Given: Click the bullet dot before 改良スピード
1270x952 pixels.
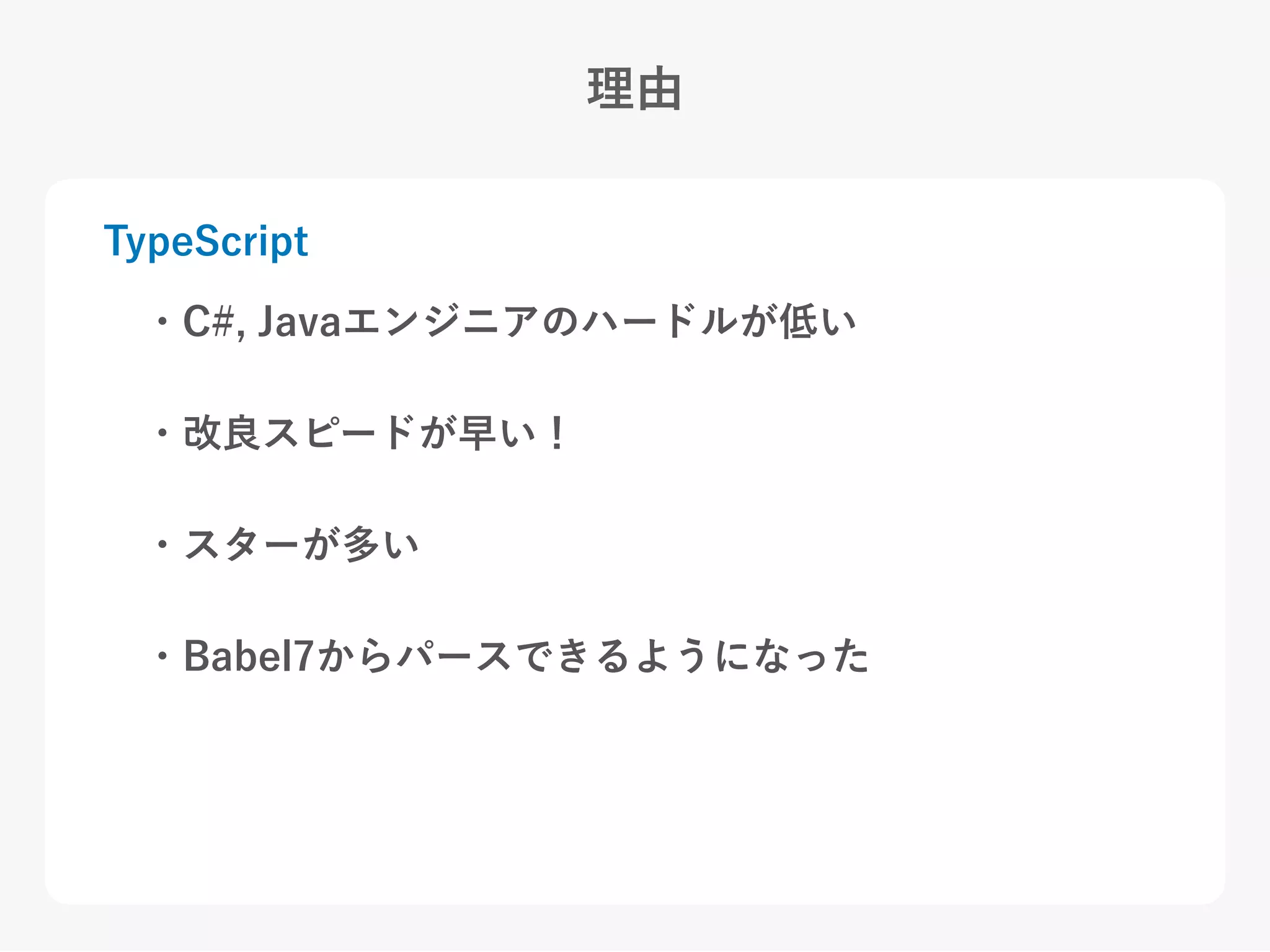Looking at the screenshot, I should click(162, 433).
